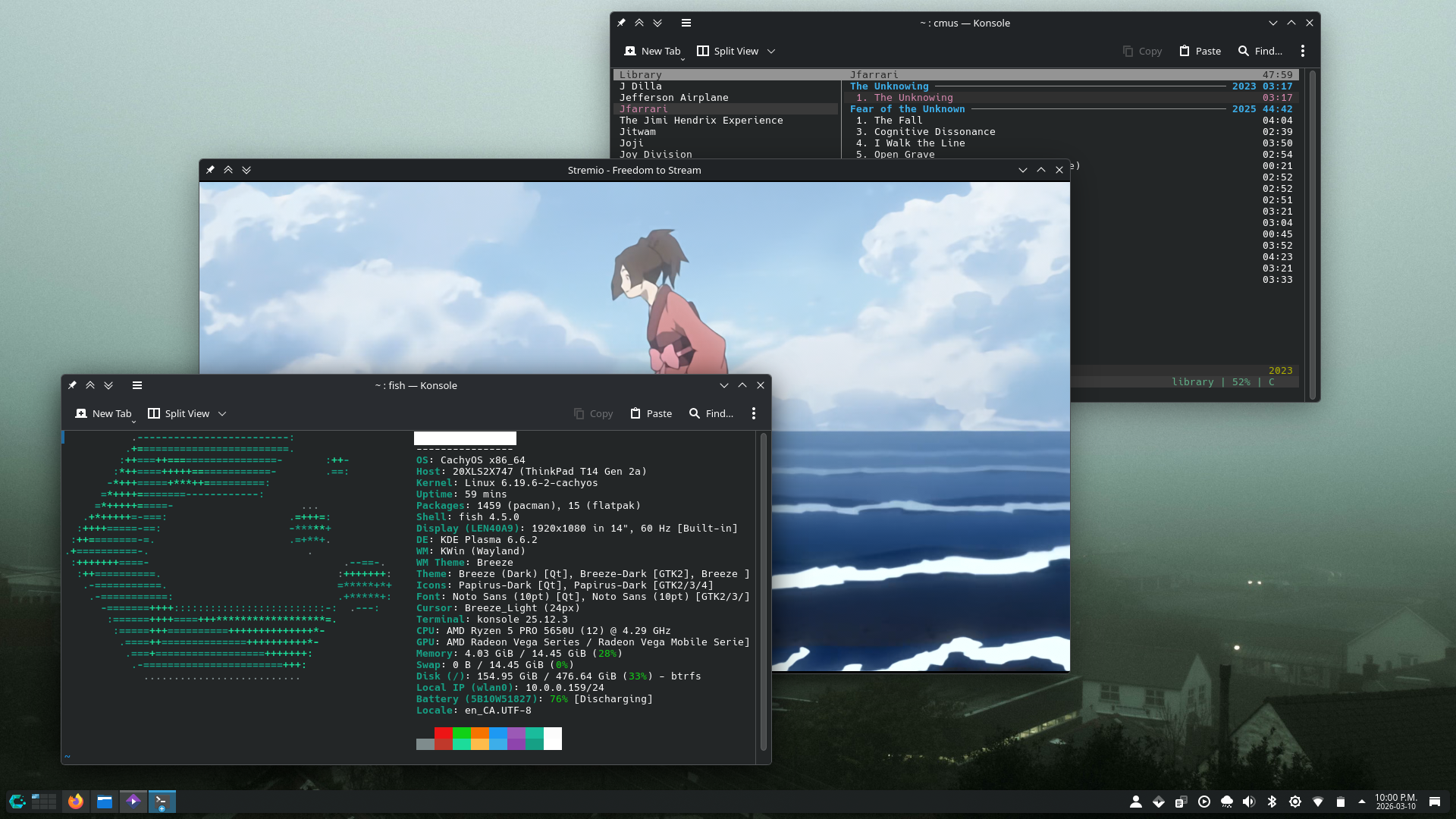Viewport: 1456px width, 819px height.
Task: Expand Split View dropdown in cmus Konsole
Action: (x=771, y=51)
